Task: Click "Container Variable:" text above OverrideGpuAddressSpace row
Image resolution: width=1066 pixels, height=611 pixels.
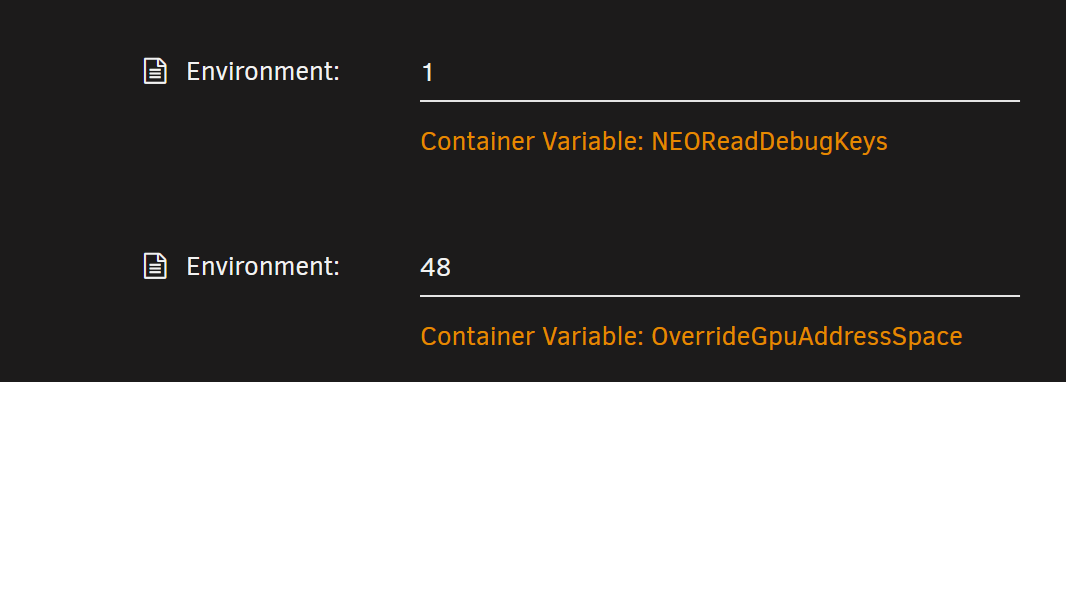Action: (532, 142)
